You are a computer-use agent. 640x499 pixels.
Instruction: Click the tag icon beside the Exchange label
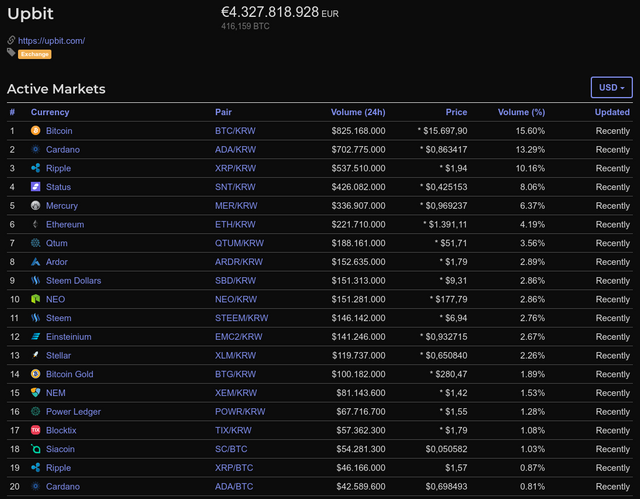[x=11, y=52]
